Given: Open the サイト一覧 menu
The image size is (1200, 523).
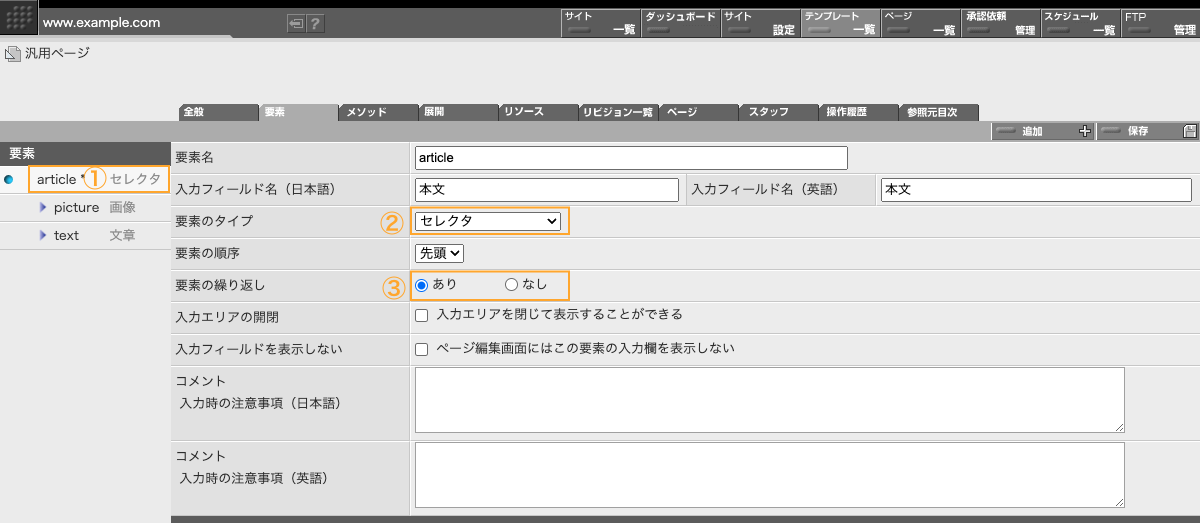Looking at the screenshot, I should click(x=600, y=23).
